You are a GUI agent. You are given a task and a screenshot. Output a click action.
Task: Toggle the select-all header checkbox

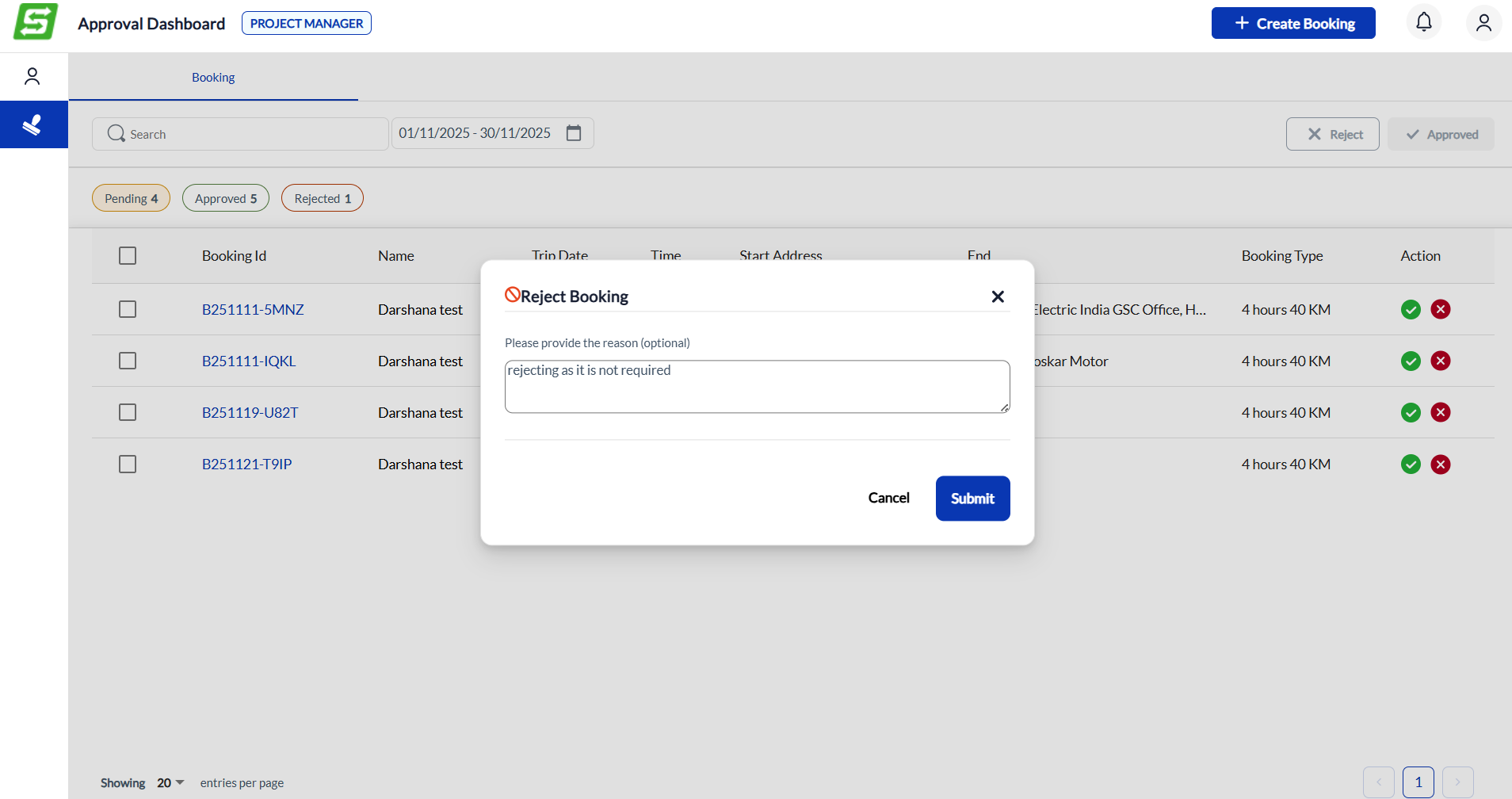(x=128, y=255)
